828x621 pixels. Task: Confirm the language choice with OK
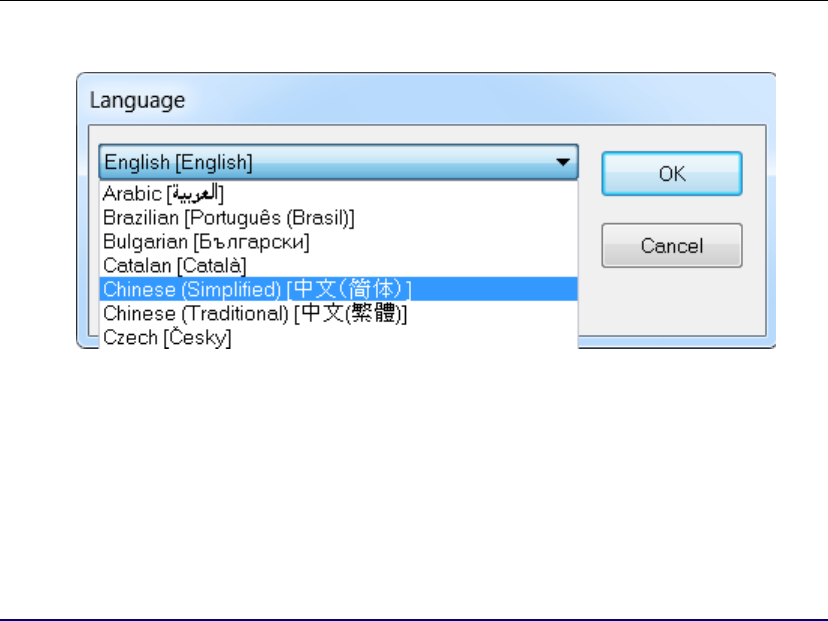pyautogui.click(x=671, y=174)
